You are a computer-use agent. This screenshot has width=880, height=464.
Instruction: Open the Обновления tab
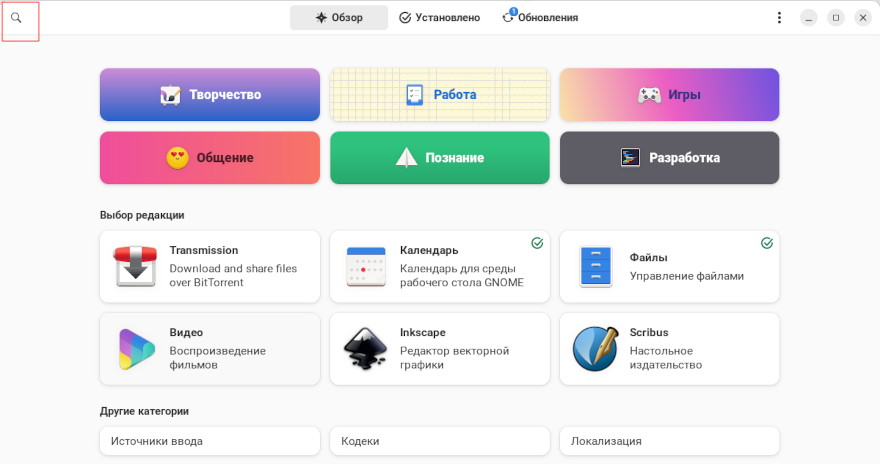[x=540, y=18]
